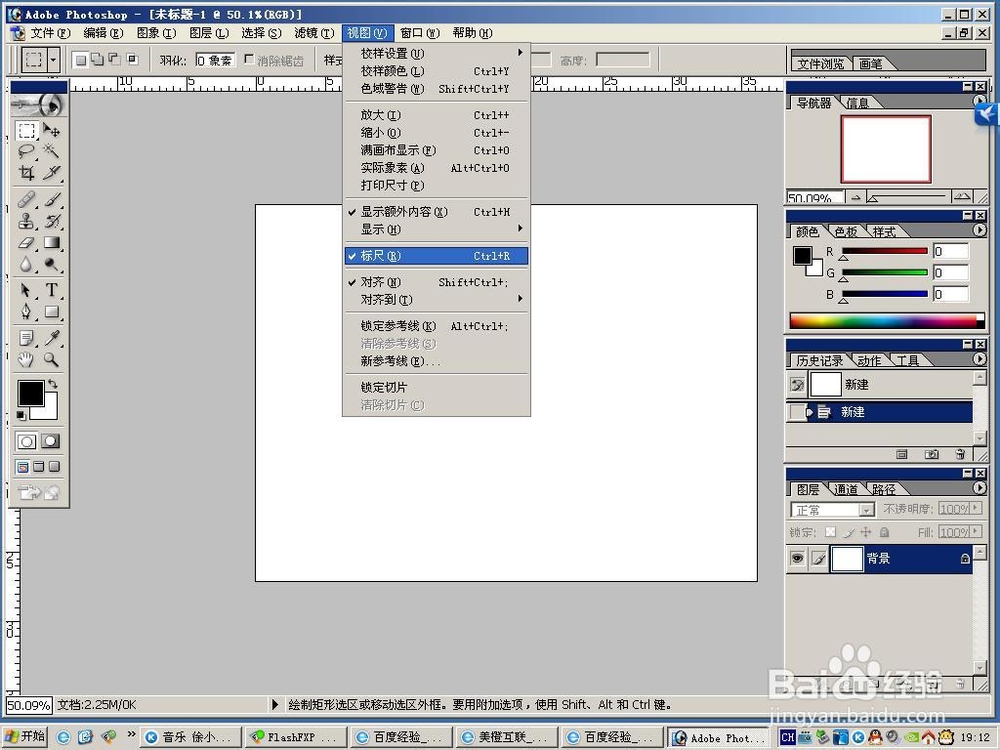
Task: Toggle history brush source for 新建 snapshot
Action: [797, 385]
